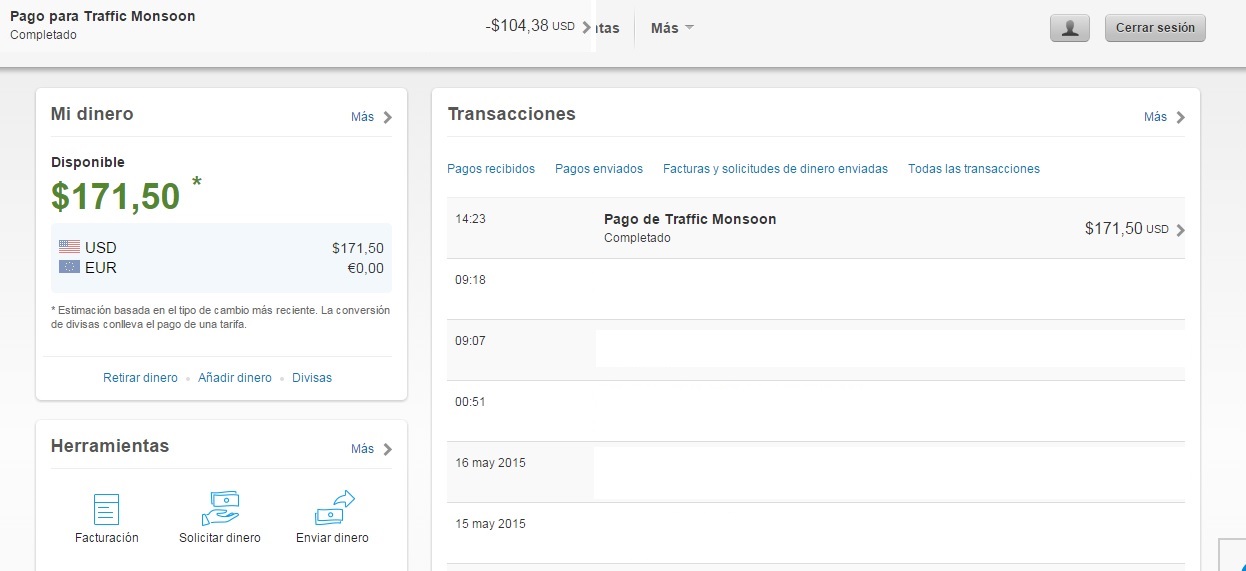Viewport: 1246px width, 571px height.
Task: Click the 09:18 transaction row time
Action: 470,280
